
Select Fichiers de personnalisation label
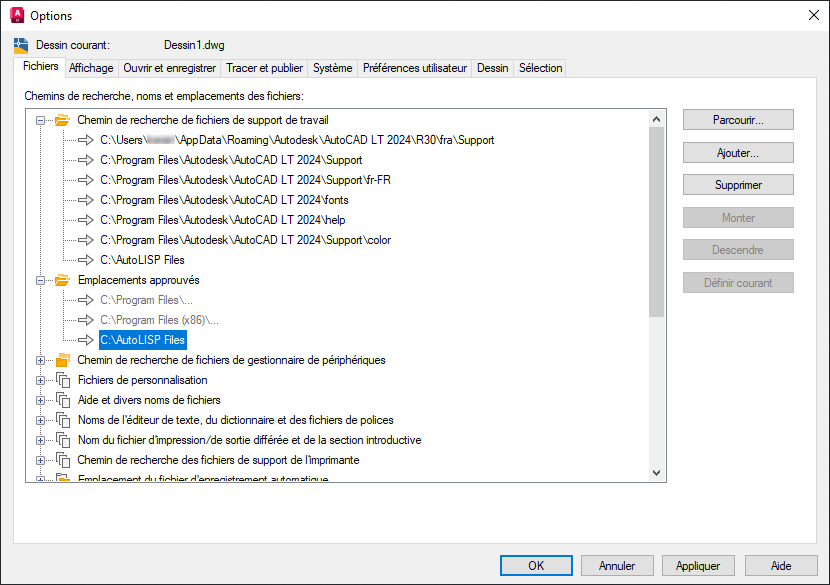tap(142, 380)
